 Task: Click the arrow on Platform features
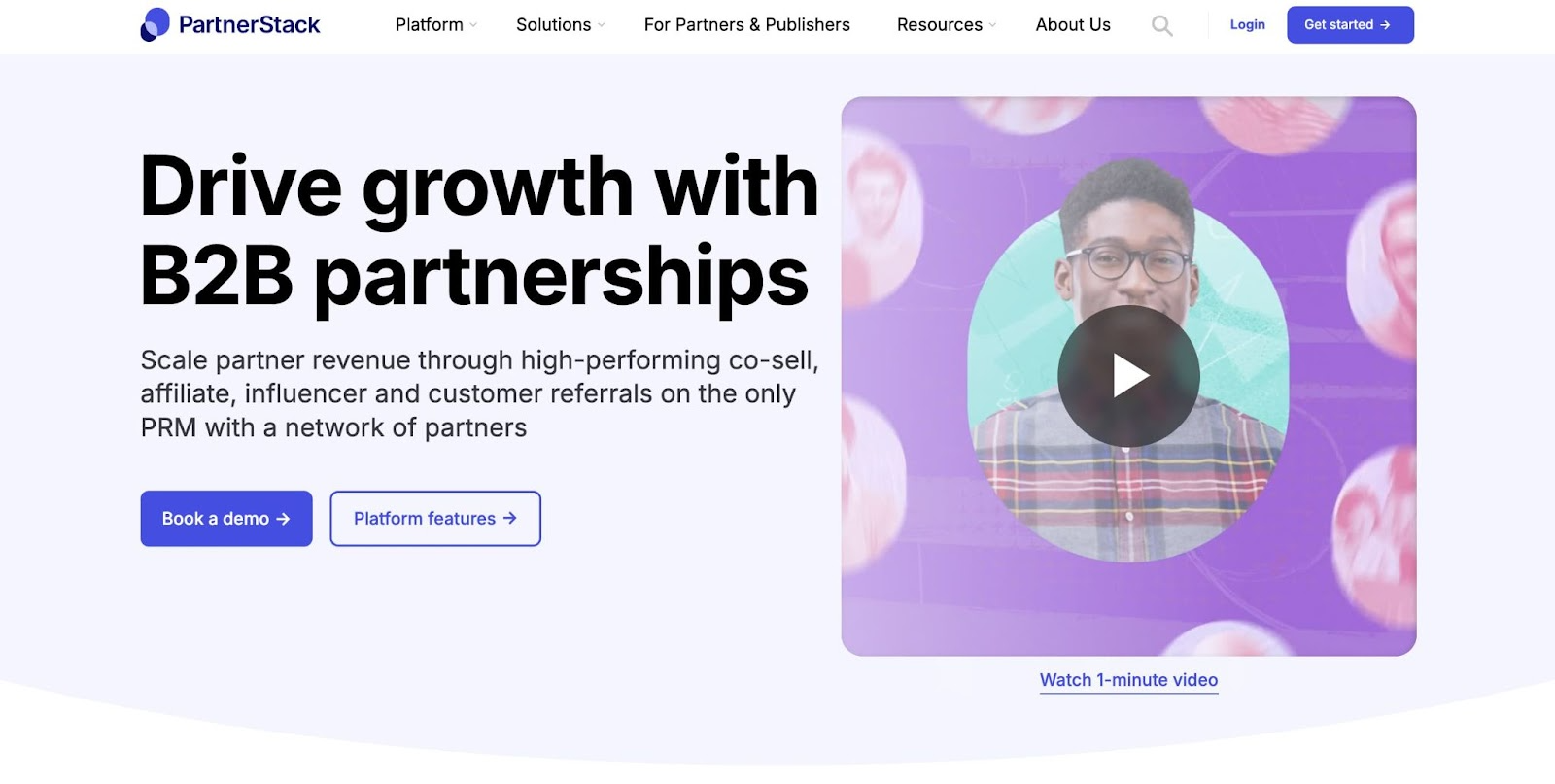coord(509,518)
